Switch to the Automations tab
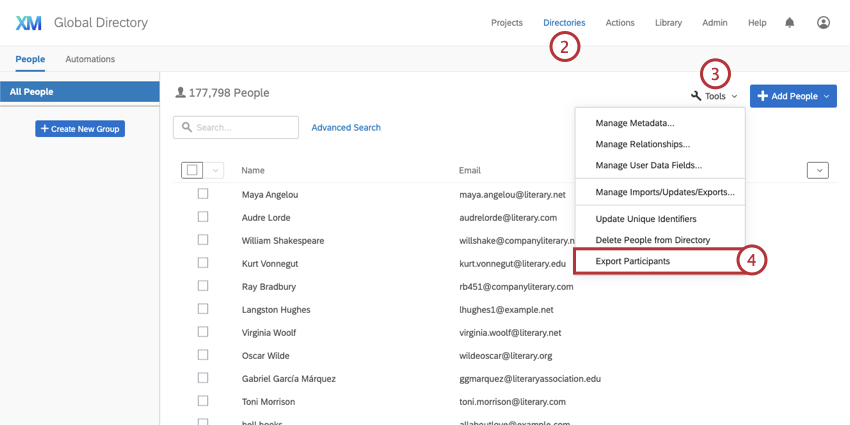The image size is (850, 425). 90,59
